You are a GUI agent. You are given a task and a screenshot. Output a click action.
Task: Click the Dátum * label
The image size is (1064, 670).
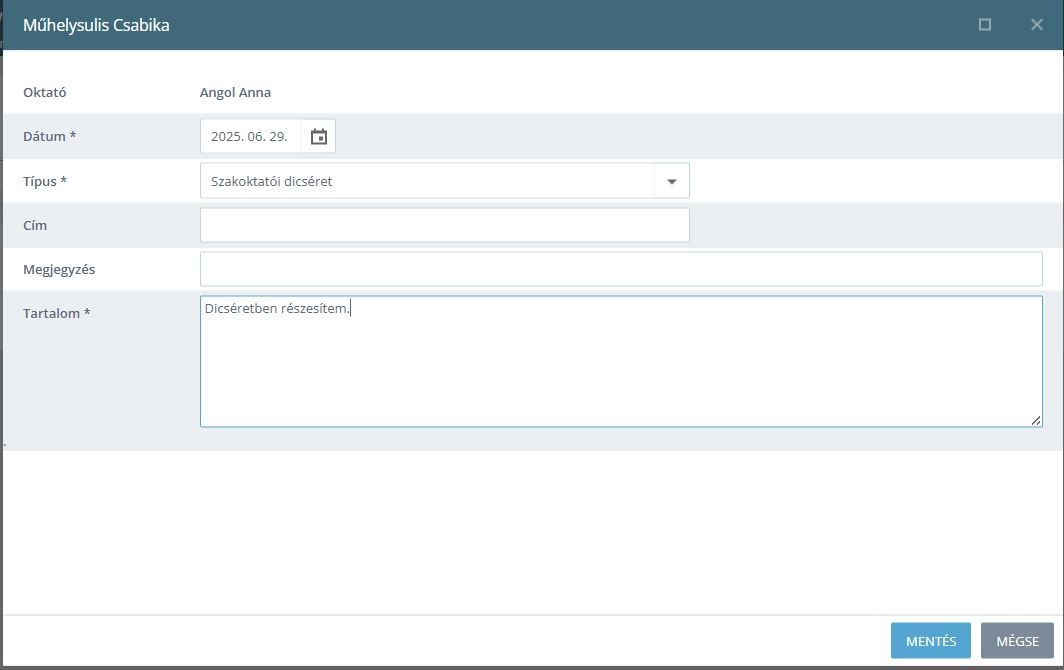tap(50, 136)
